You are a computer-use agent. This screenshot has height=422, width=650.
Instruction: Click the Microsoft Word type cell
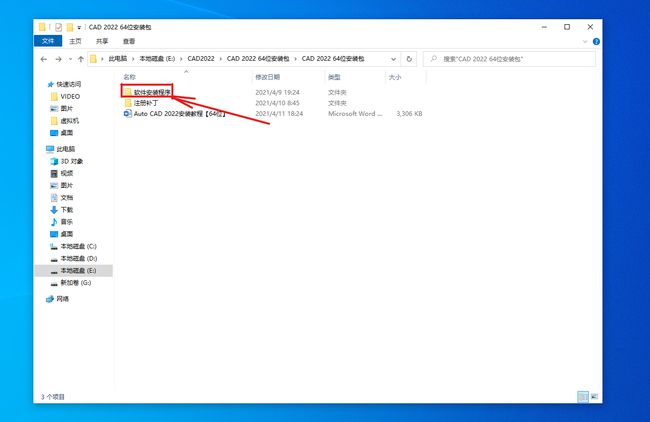355,114
